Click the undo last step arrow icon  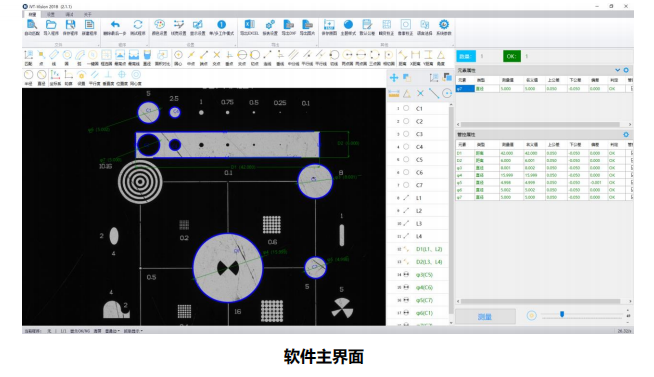115,25
